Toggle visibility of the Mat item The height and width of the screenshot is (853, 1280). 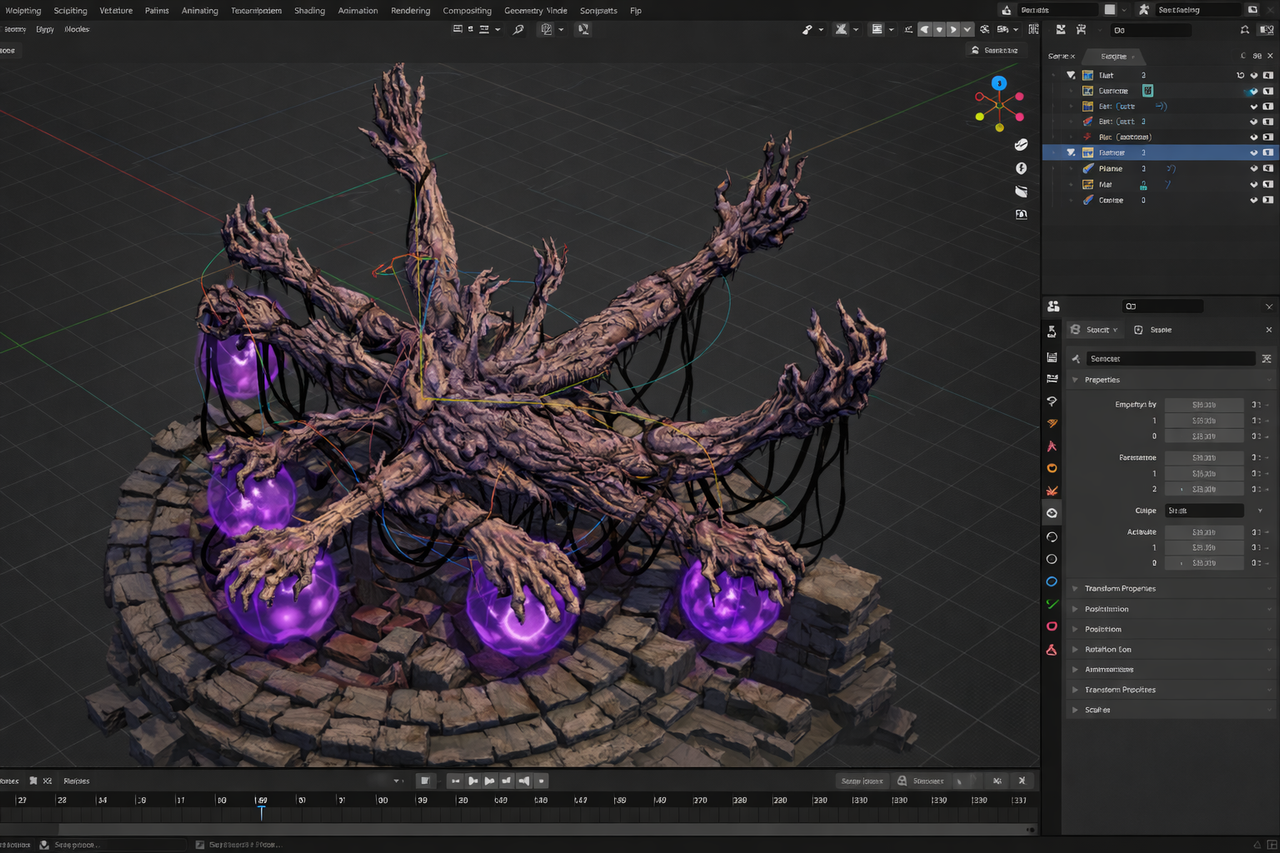tap(1254, 185)
